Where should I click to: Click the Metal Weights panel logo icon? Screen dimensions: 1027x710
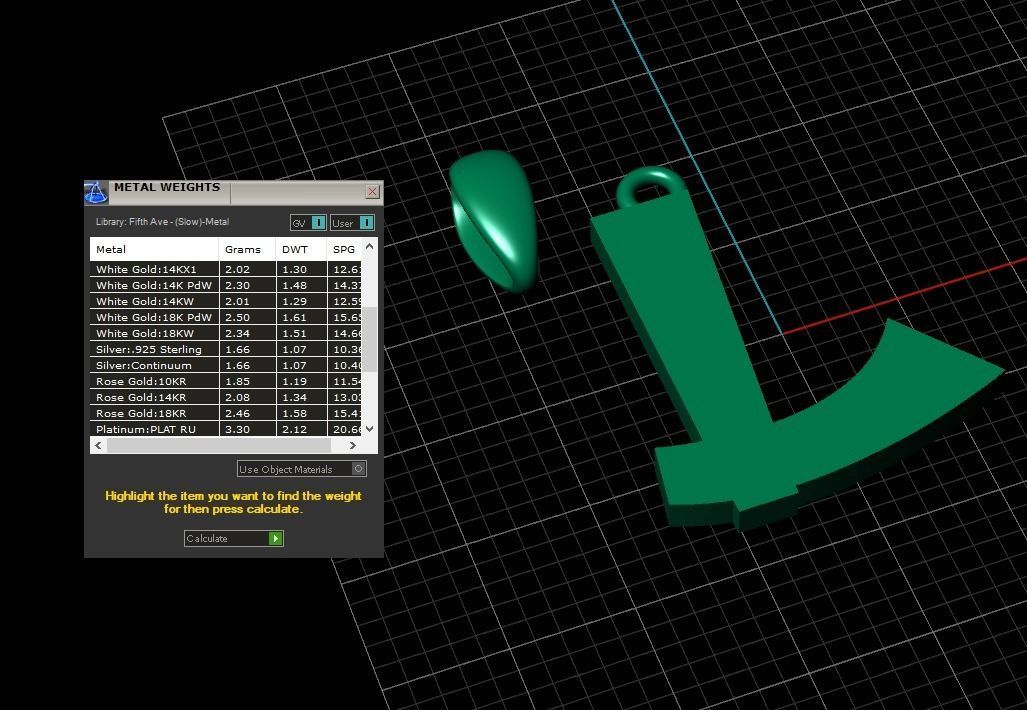point(96,193)
